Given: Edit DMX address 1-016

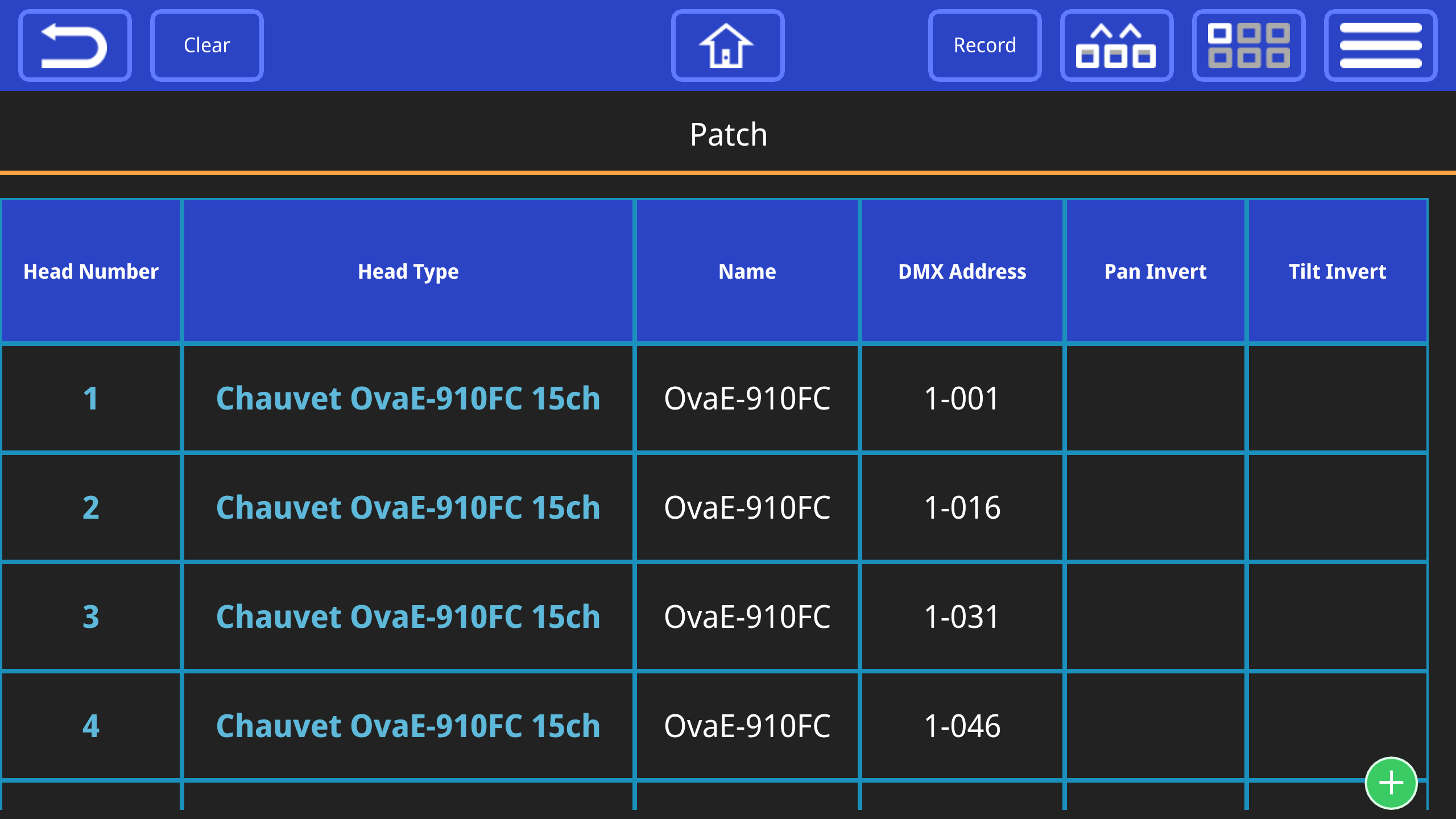Looking at the screenshot, I should (x=962, y=507).
